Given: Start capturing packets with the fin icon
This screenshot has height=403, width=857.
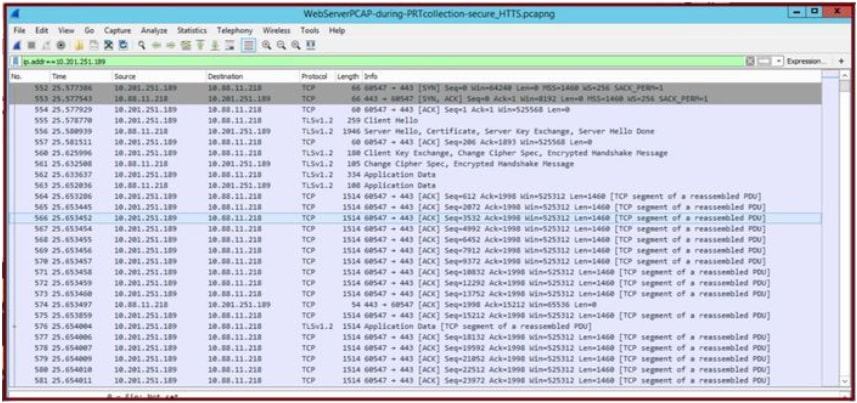Looking at the screenshot, I should point(16,45).
